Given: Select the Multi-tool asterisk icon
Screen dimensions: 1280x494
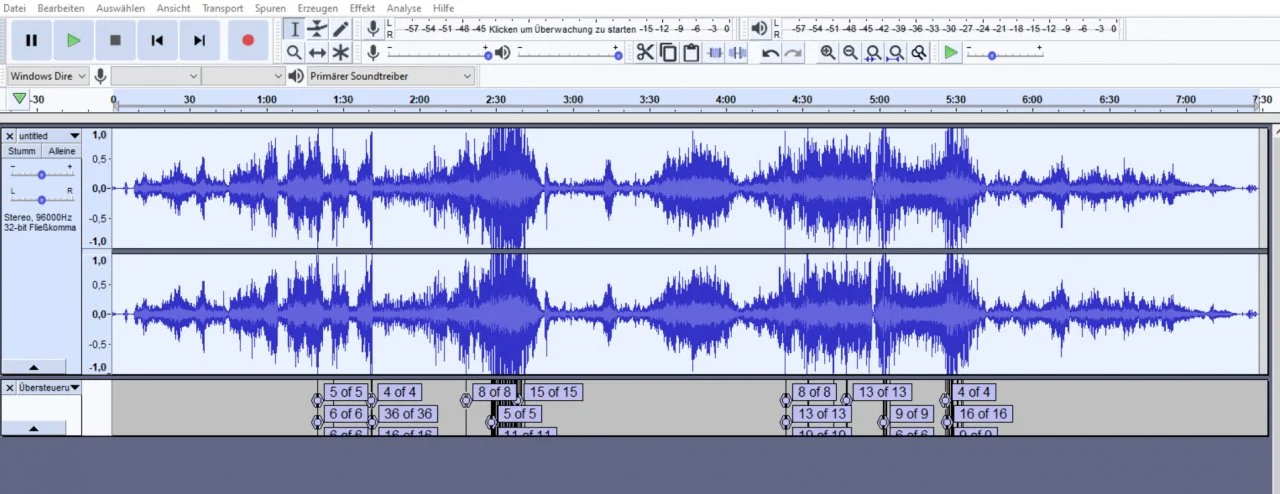Looking at the screenshot, I should coord(341,52).
